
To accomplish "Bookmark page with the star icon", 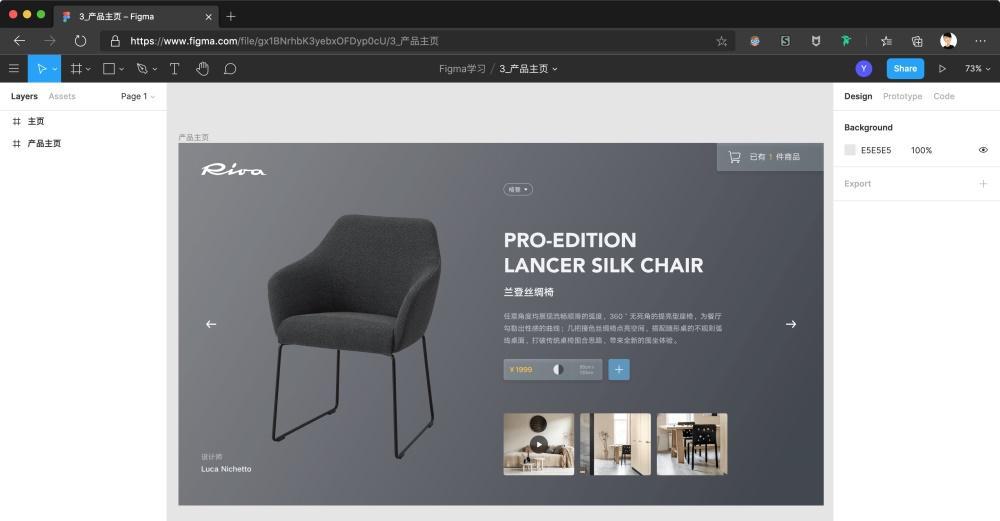I will [x=721, y=41].
